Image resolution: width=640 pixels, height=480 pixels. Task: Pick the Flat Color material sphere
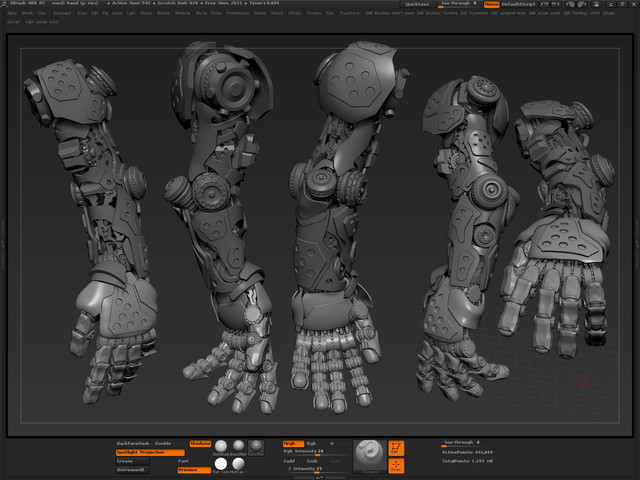point(221,464)
